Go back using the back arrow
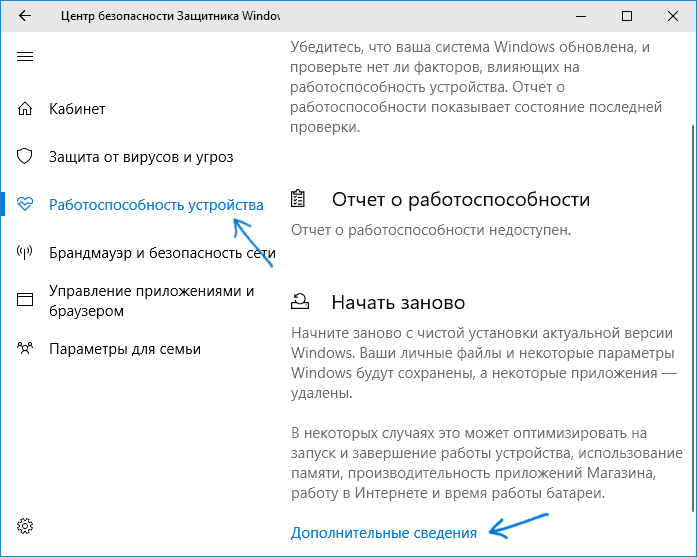 tap(25, 16)
